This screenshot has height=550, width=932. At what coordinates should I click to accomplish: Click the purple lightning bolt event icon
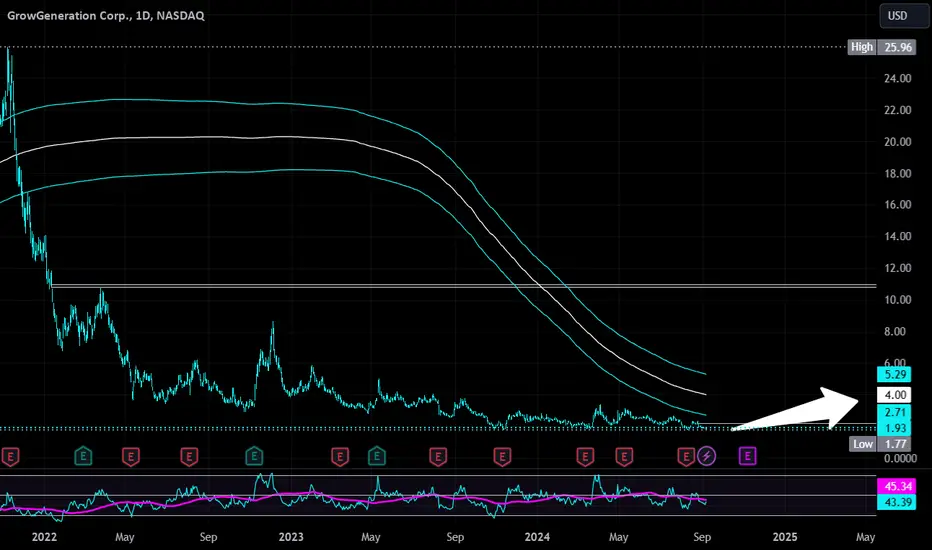[706, 456]
